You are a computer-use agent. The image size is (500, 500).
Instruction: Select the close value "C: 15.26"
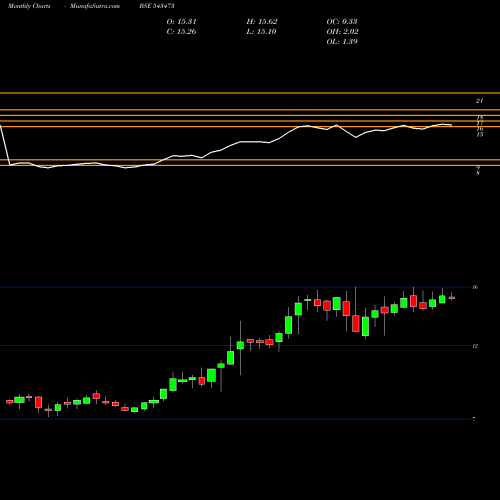pyautogui.click(x=181, y=32)
